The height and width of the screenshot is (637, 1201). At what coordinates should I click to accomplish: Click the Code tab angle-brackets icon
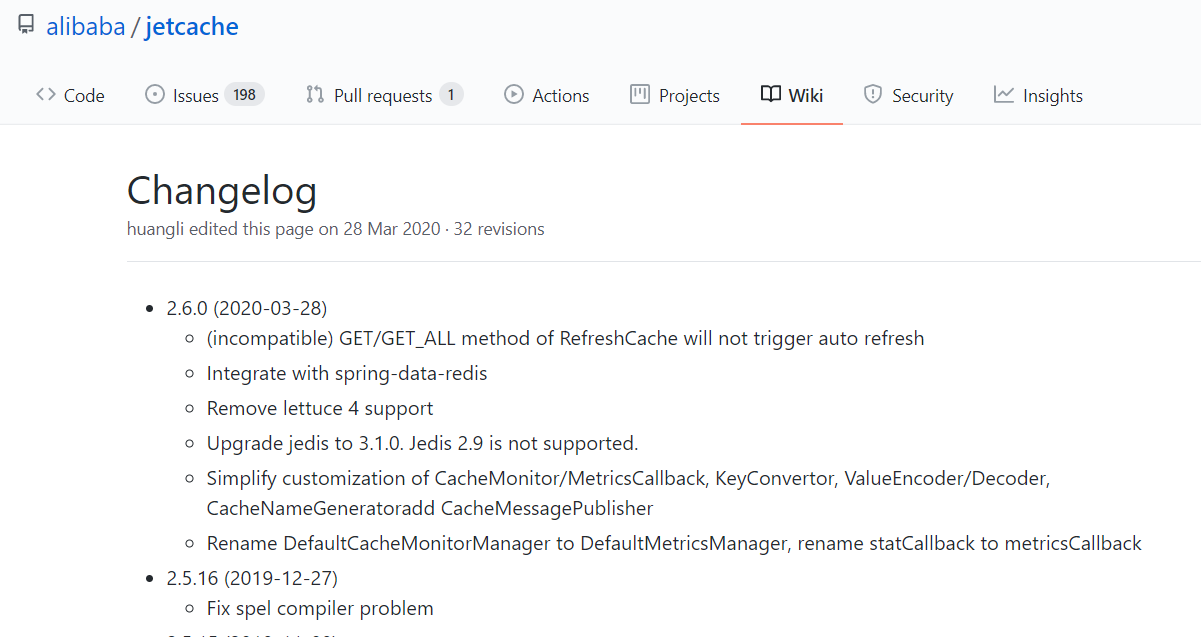click(45, 95)
